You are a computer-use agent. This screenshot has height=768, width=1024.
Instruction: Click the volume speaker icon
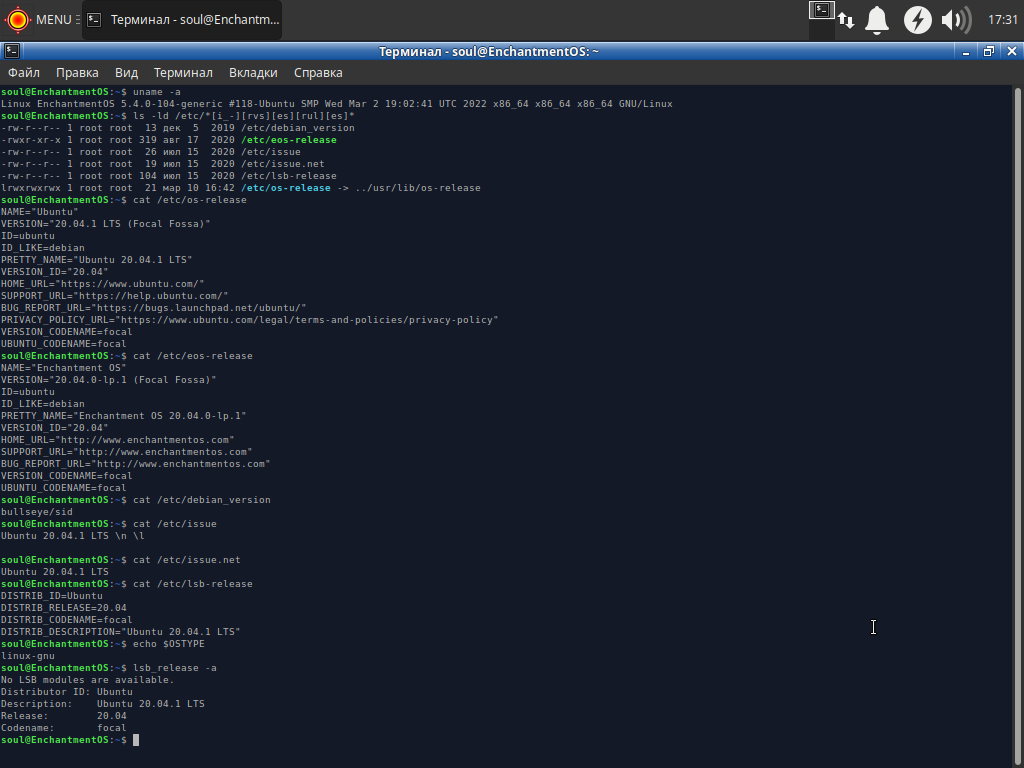(x=956, y=20)
